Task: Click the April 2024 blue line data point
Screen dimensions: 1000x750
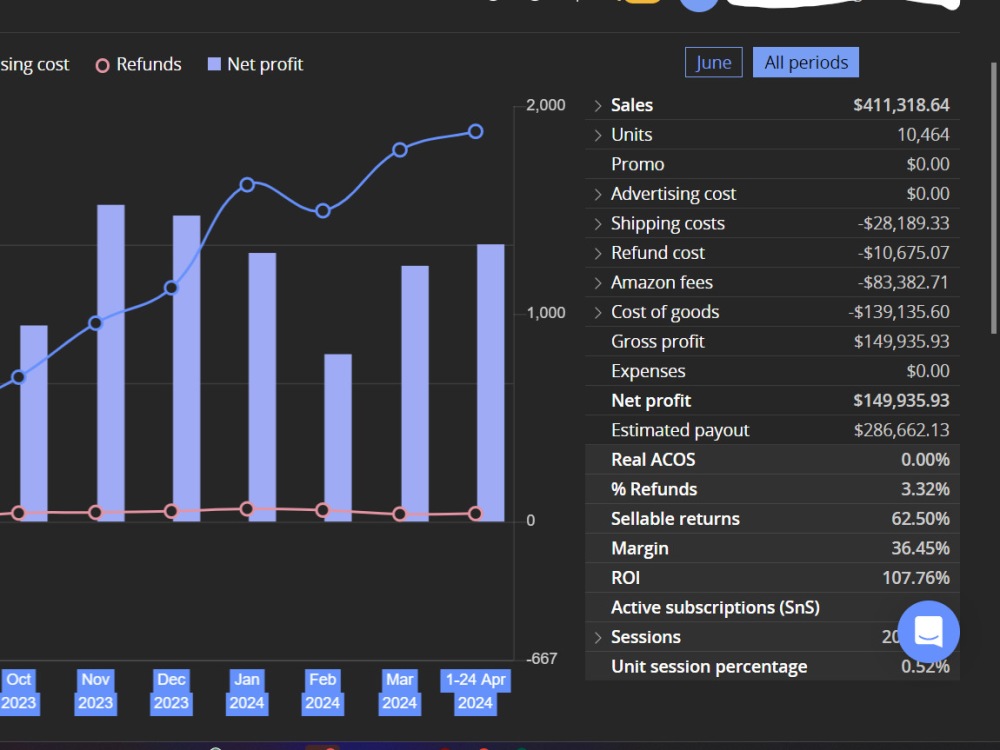Action: pyautogui.click(x=475, y=131)
